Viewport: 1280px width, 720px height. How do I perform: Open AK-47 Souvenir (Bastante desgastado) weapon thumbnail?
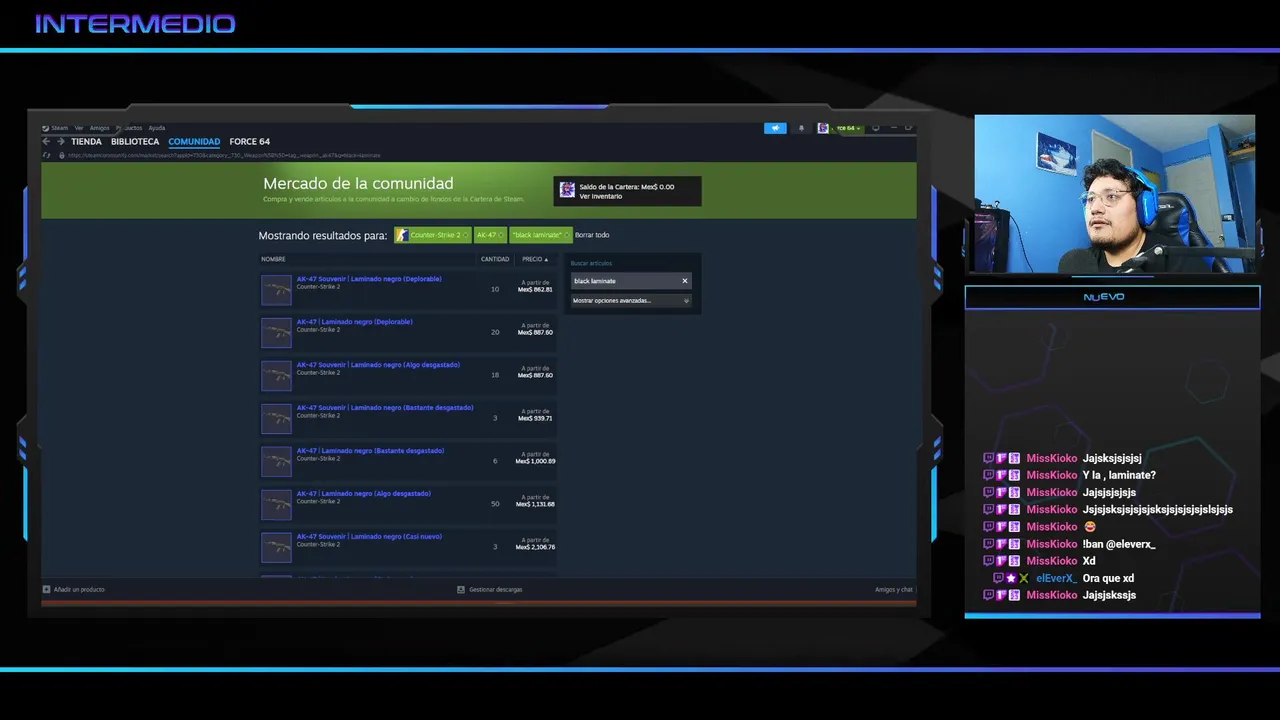276,419
